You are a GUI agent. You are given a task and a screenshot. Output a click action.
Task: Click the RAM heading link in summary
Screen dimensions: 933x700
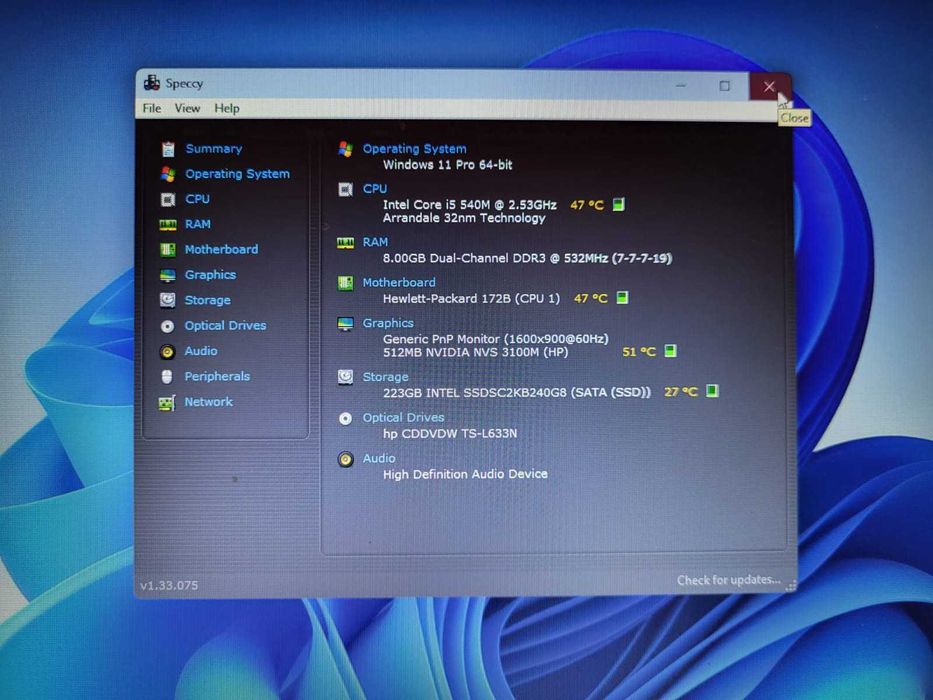375,242
